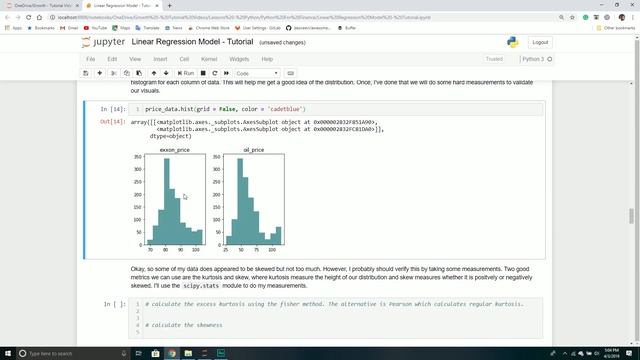This screenshot has width=640, height=360.
Task: Open Task View on the taskbar
Action: (138, 353)
